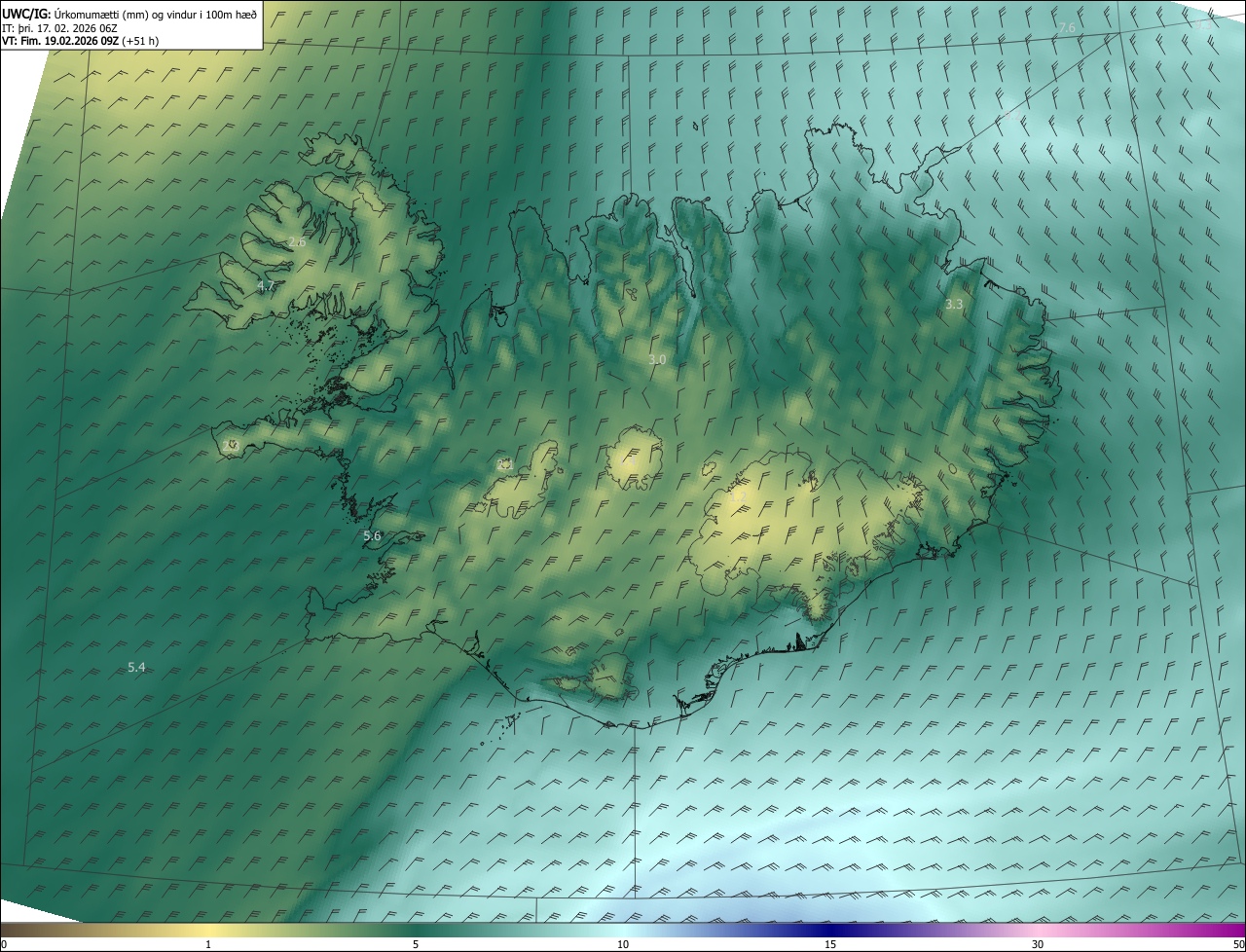Screen dimensions: 1246x952
Task: Click the map value label '5.4' over the ocean
Action: coord(136,668)
